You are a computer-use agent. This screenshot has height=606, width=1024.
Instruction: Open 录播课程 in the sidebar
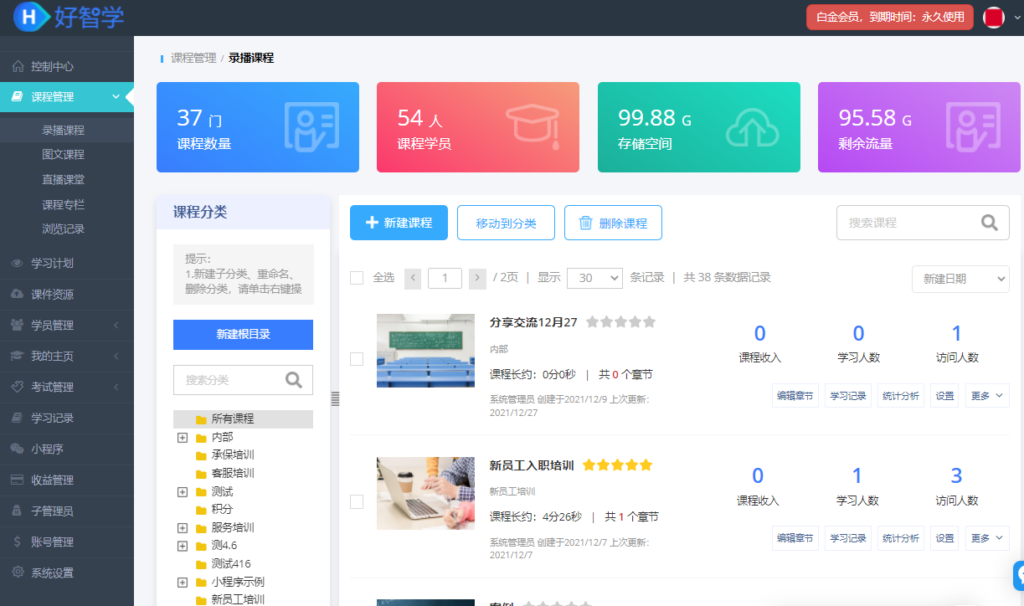tap(63, 130)
